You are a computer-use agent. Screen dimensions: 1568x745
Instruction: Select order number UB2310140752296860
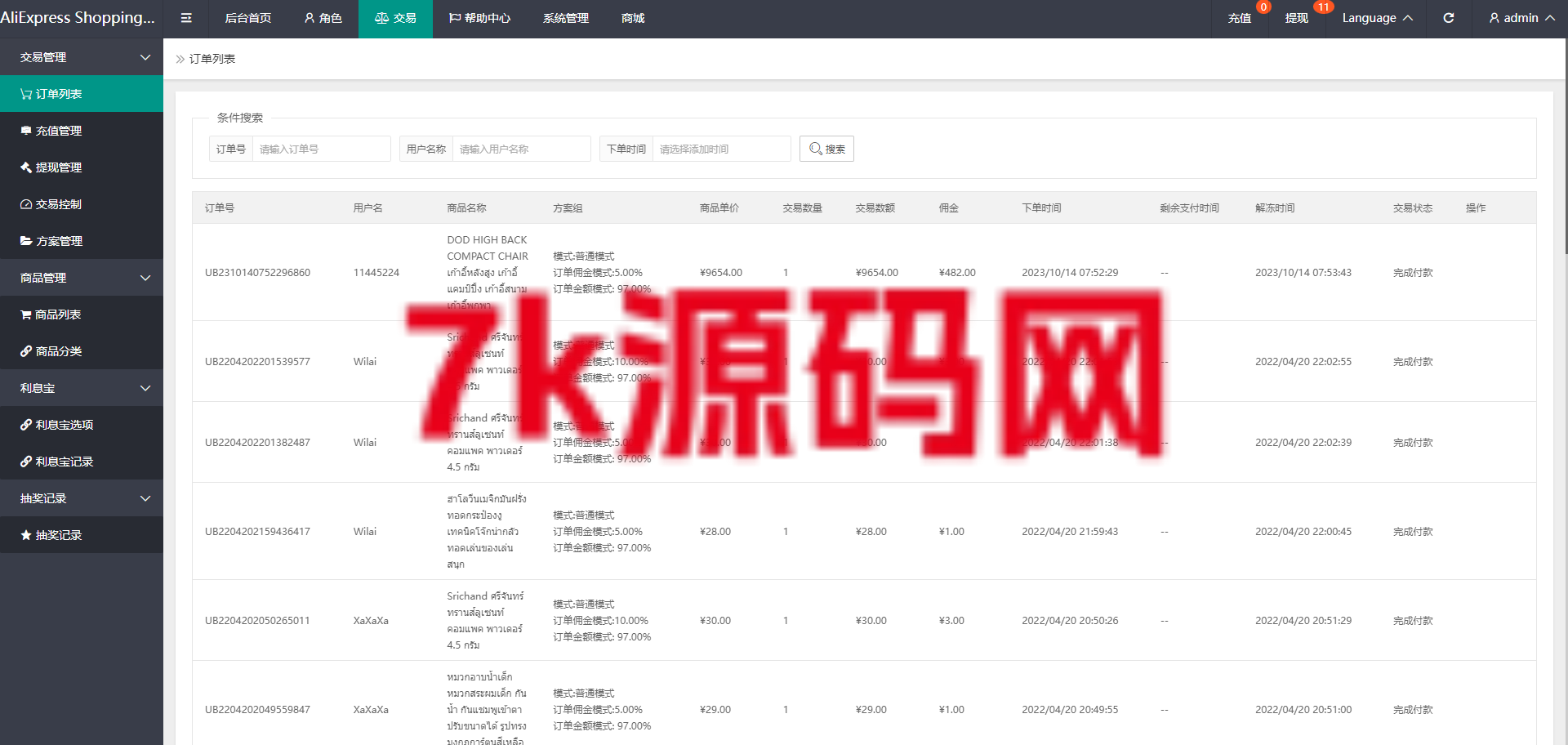[257, 273]
